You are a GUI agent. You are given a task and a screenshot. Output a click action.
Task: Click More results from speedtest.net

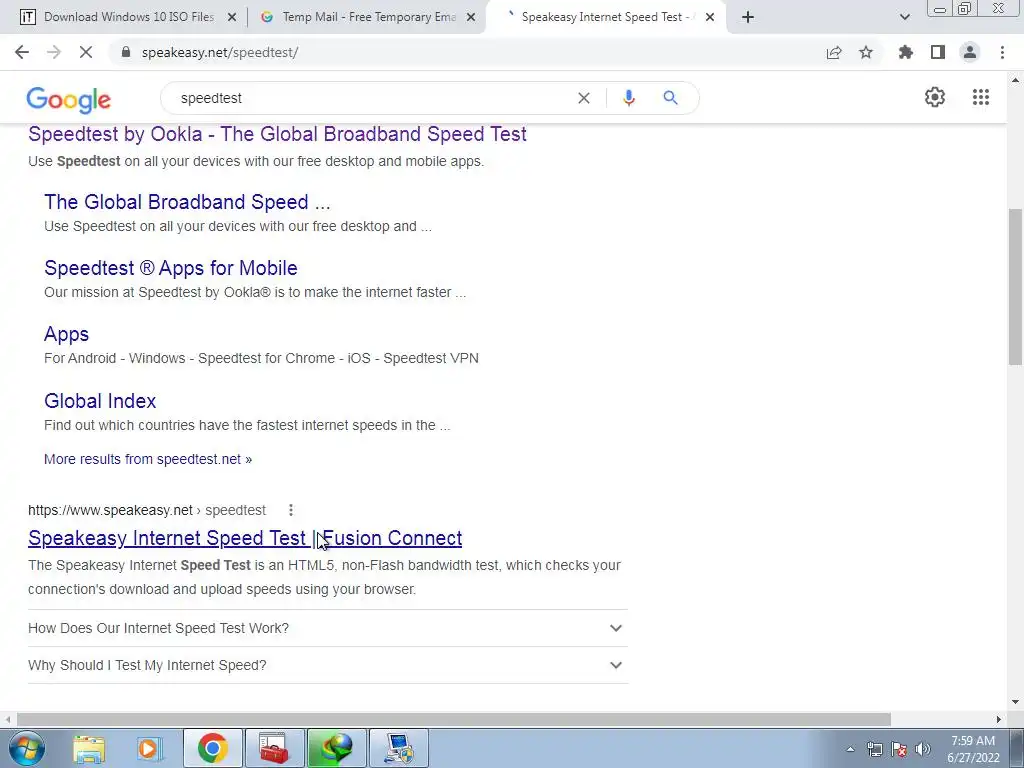[148, 459]
